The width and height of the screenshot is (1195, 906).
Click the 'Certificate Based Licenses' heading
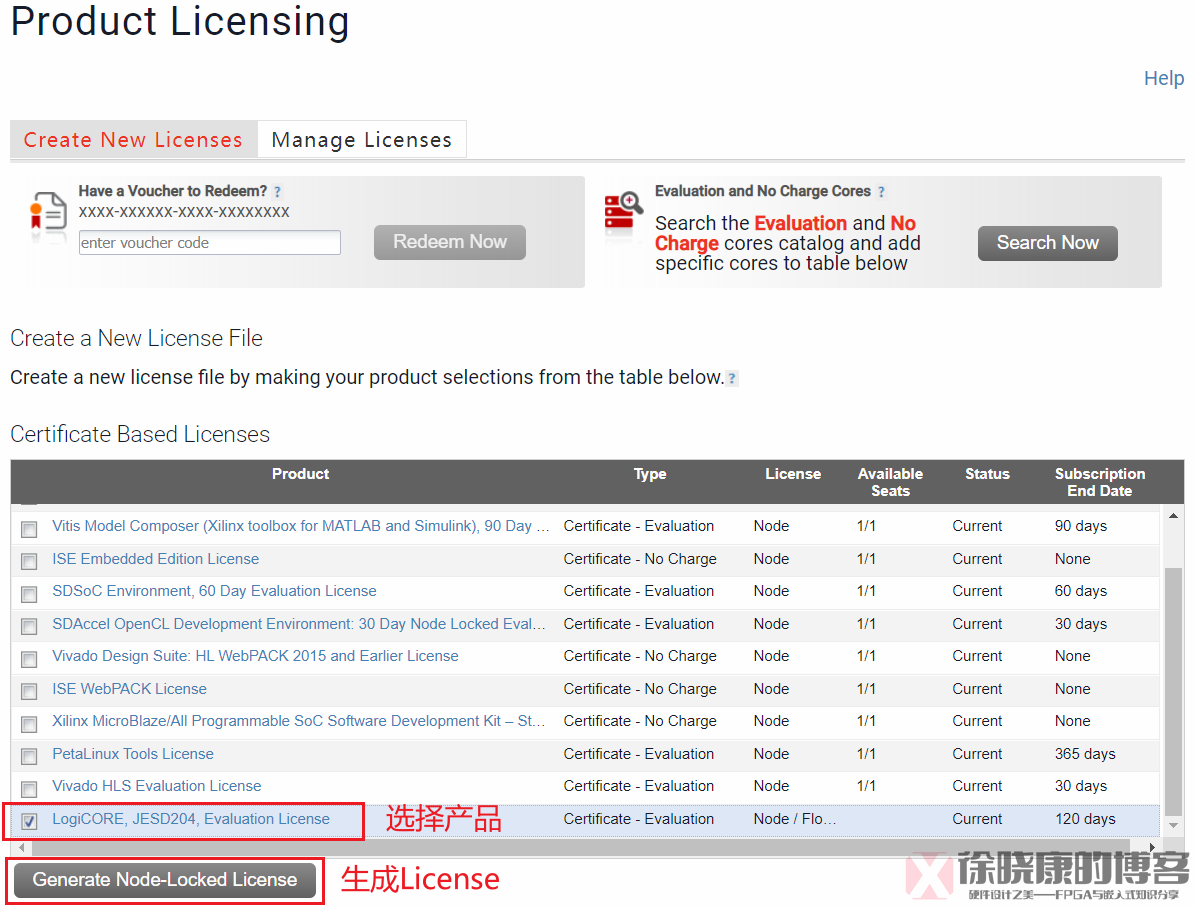pyautogui.click(x=140, y=434)
